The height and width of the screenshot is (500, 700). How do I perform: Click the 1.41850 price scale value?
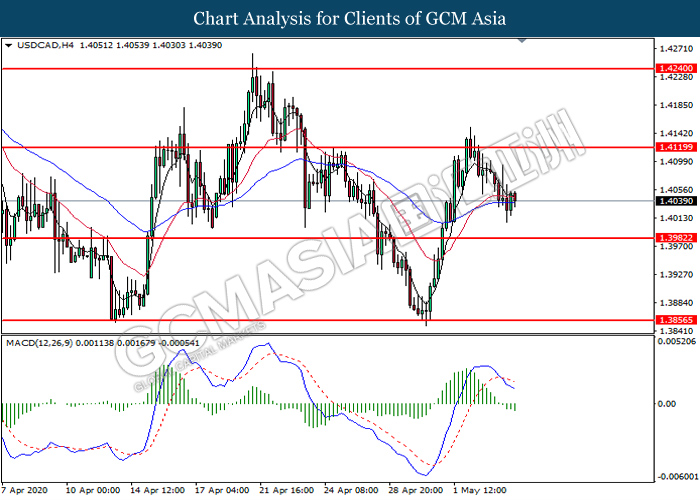tap(677, 105)
